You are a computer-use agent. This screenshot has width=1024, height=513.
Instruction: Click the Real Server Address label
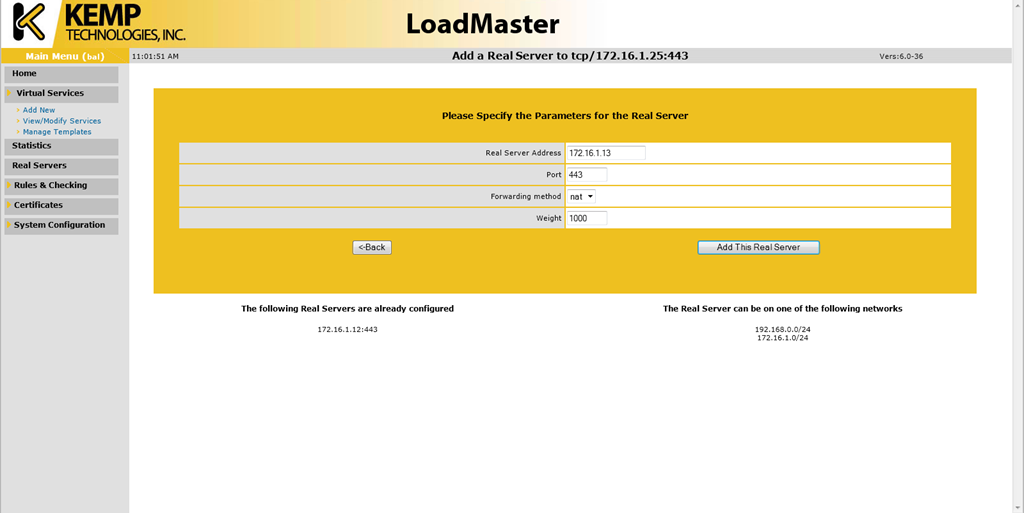[523, 153]
